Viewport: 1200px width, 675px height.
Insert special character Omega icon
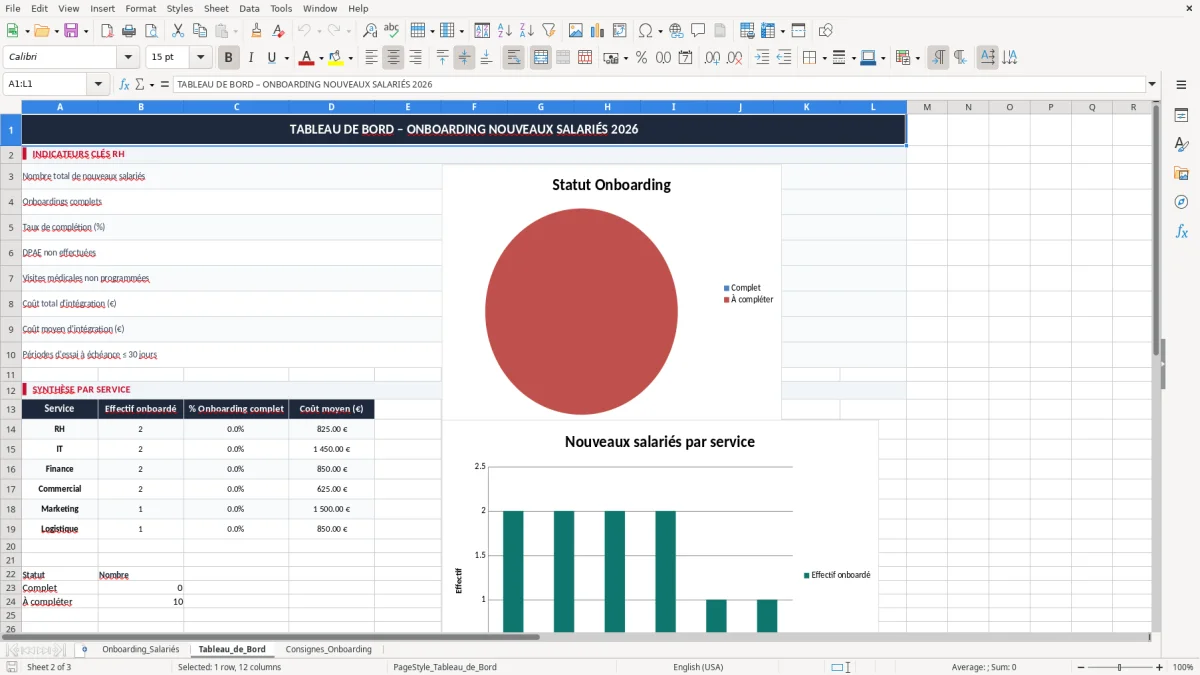pos(645,31)
